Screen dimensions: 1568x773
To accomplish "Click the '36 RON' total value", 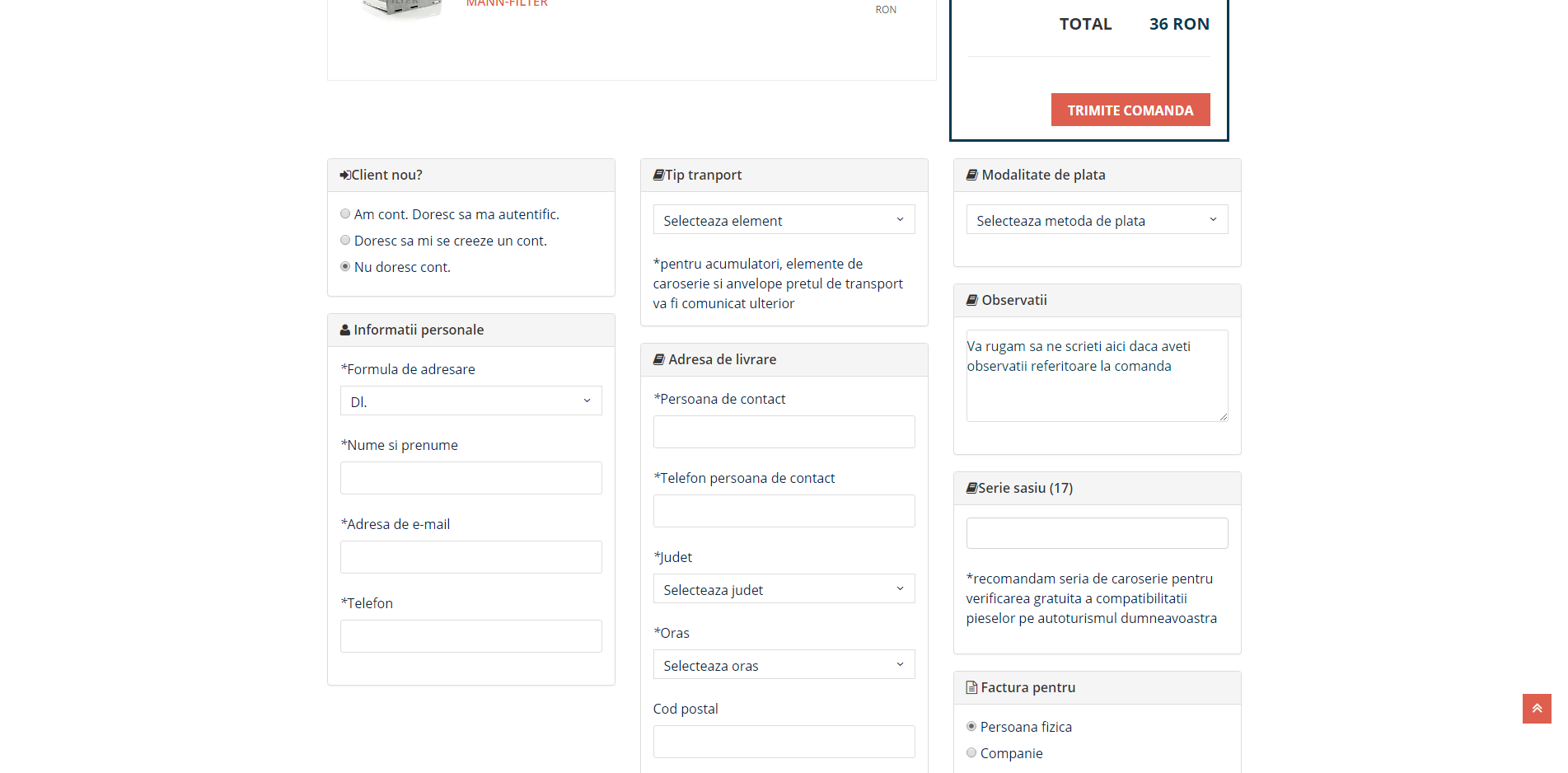I will click(x=1179, y=24).
